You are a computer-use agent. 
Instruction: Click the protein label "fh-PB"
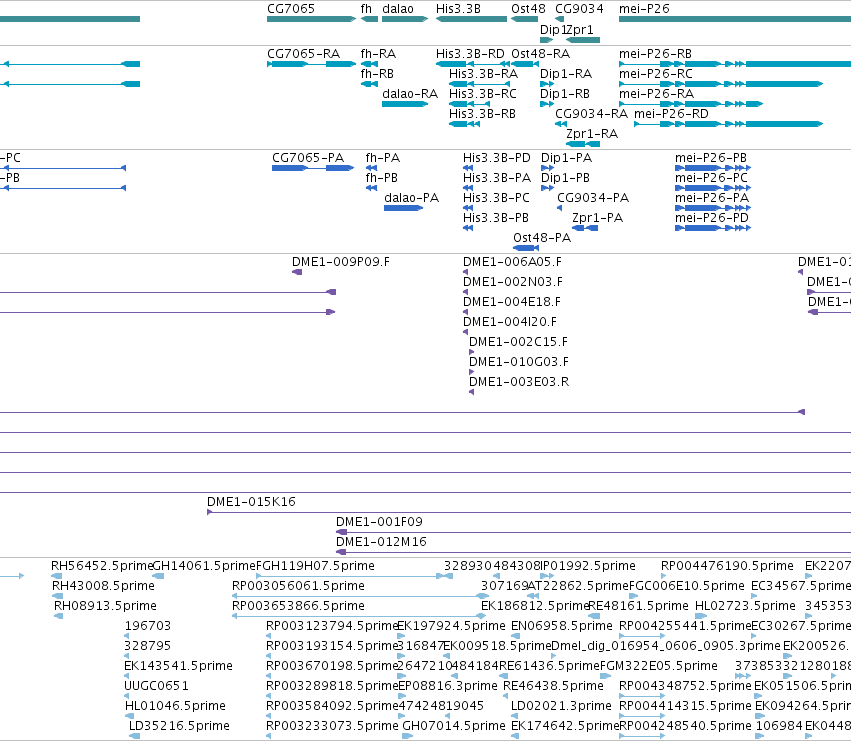coord(382,178)
